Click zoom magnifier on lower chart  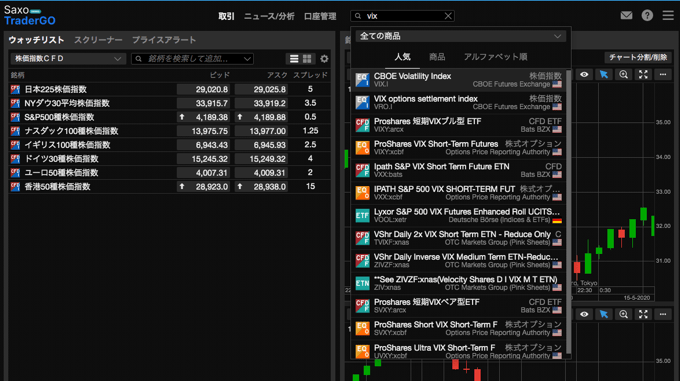(623, 314)
